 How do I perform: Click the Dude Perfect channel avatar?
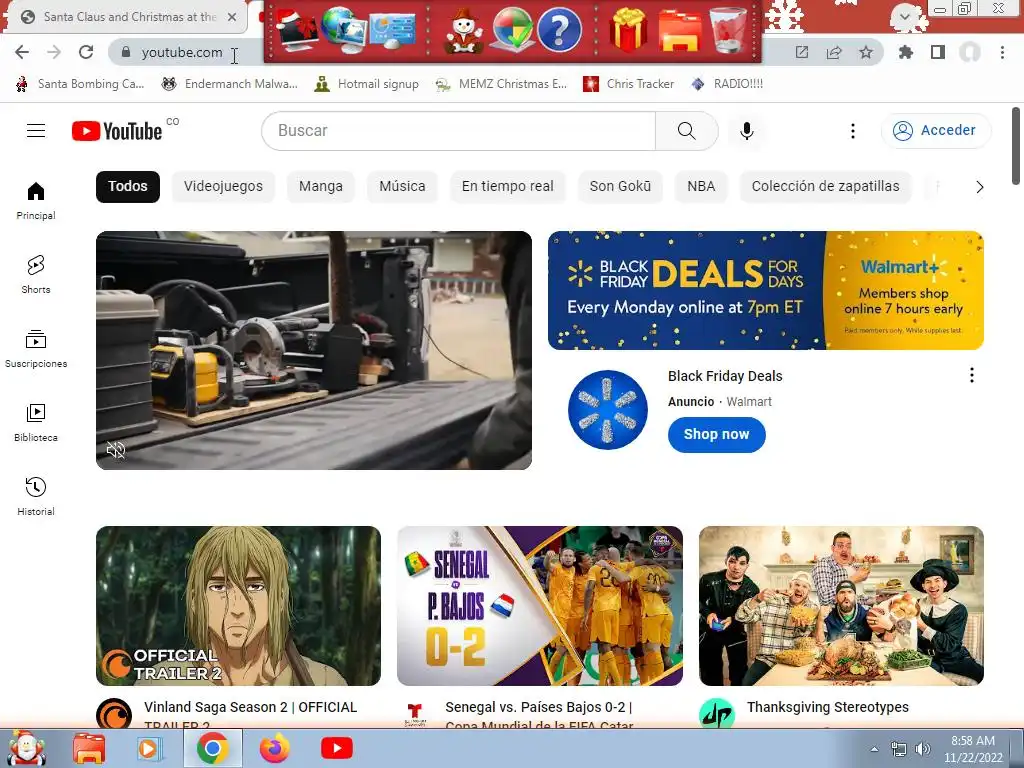coord(717,712)
